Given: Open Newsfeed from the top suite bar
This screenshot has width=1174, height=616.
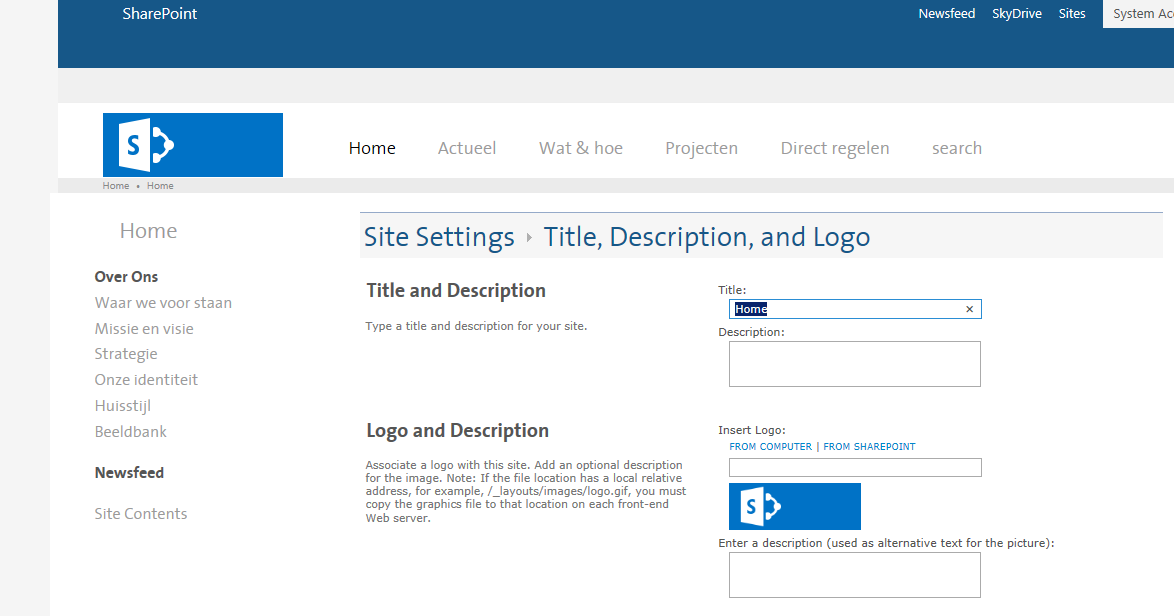Looking at the screenshot, I should pos(946,13).
